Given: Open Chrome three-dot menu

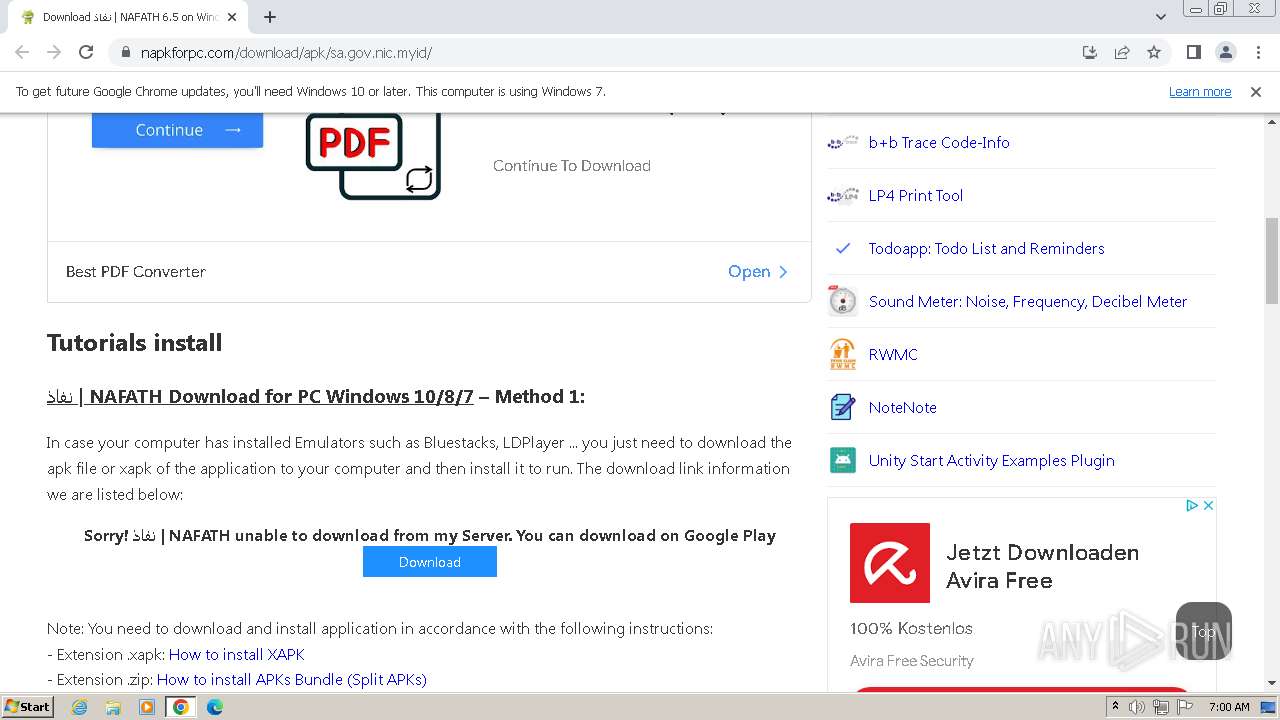Looking at the screenshot, I should click(1258, 52).
